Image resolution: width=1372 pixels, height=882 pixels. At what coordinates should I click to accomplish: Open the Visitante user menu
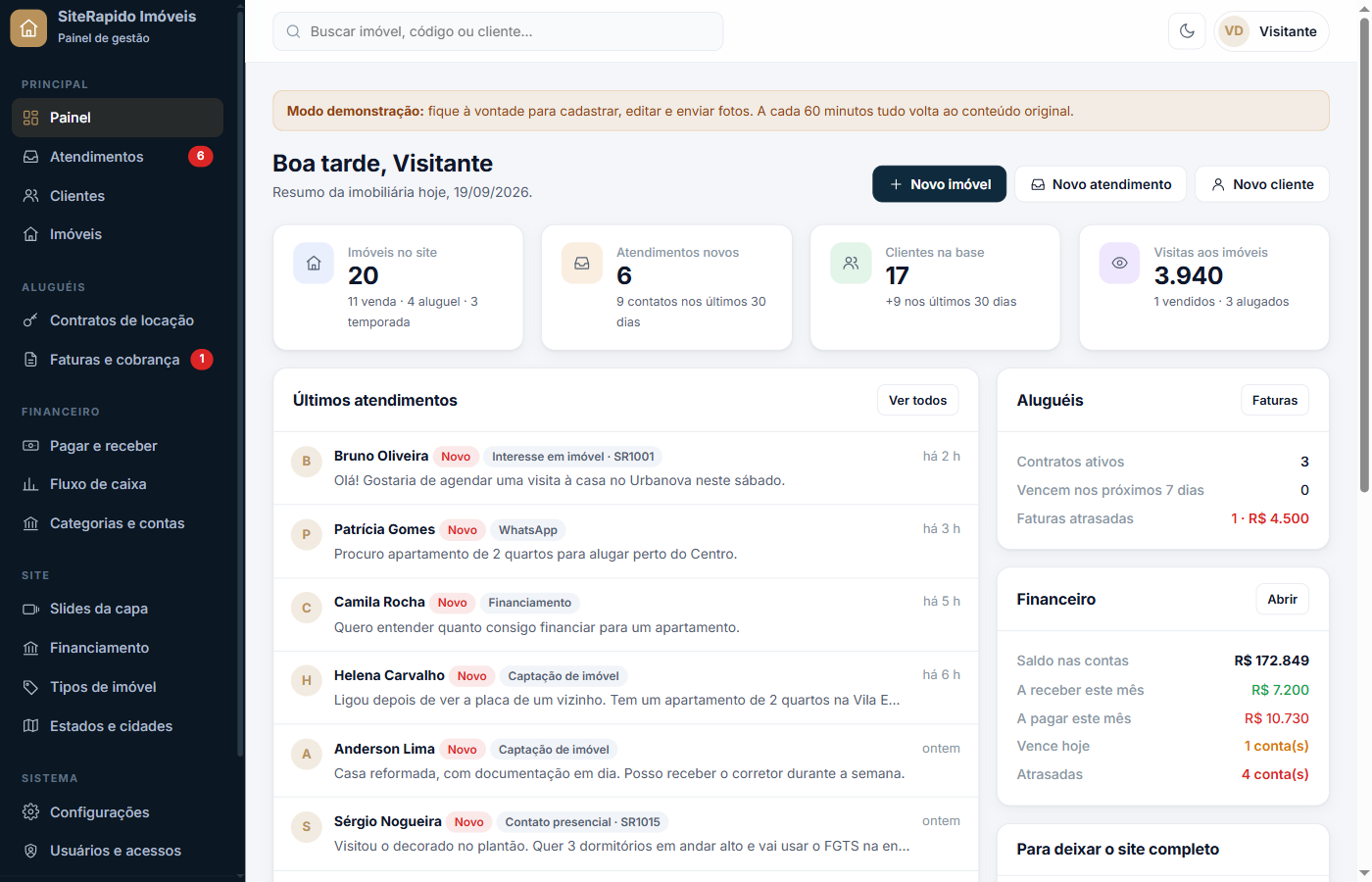1271,31
